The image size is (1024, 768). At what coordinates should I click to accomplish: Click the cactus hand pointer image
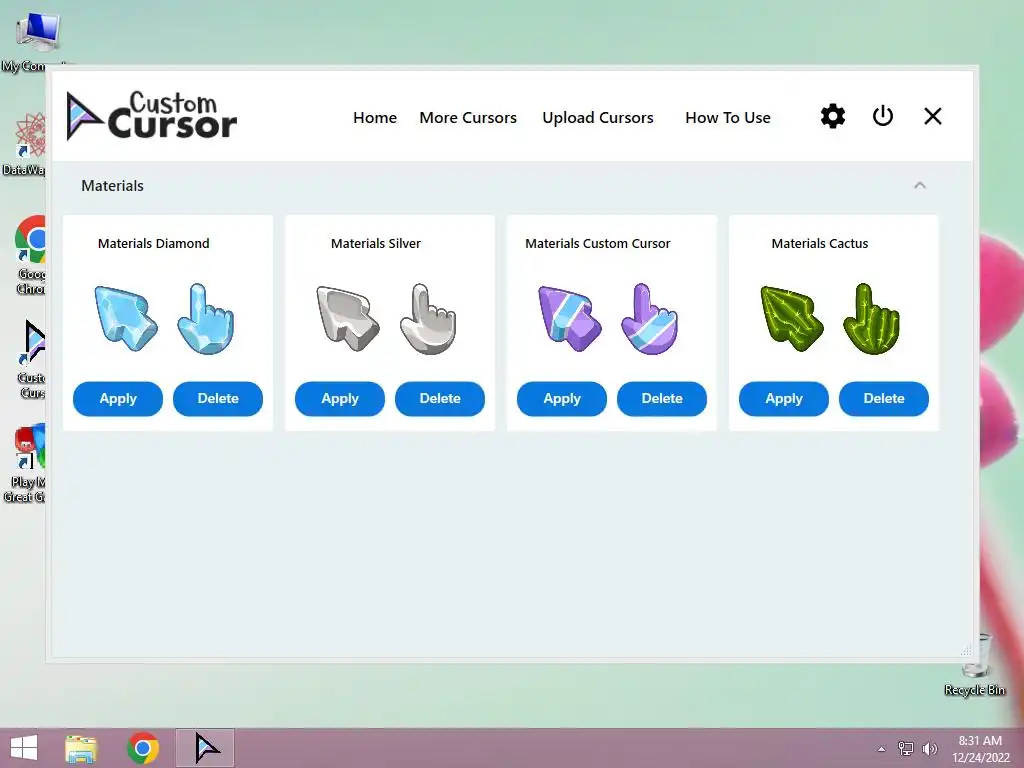(x=872, y=319)
